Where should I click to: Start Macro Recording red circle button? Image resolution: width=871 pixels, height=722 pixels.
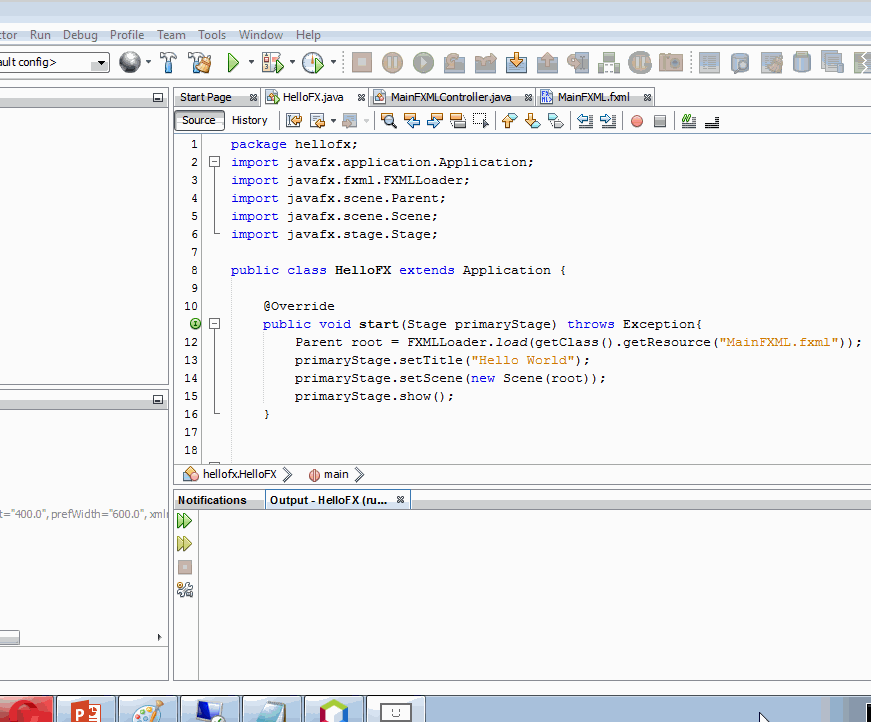tap(637, 121)
